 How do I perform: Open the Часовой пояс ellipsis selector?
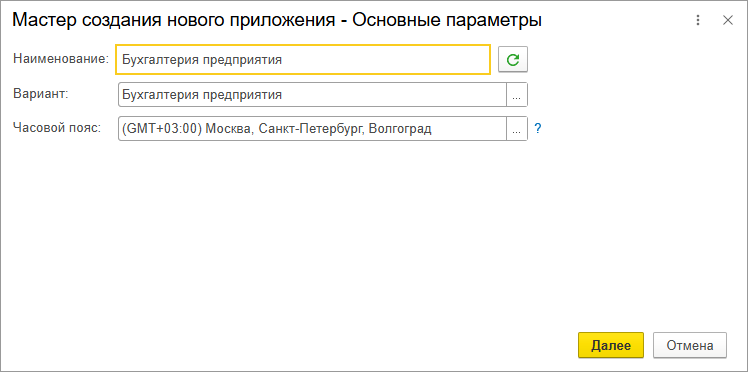(517, 129)
